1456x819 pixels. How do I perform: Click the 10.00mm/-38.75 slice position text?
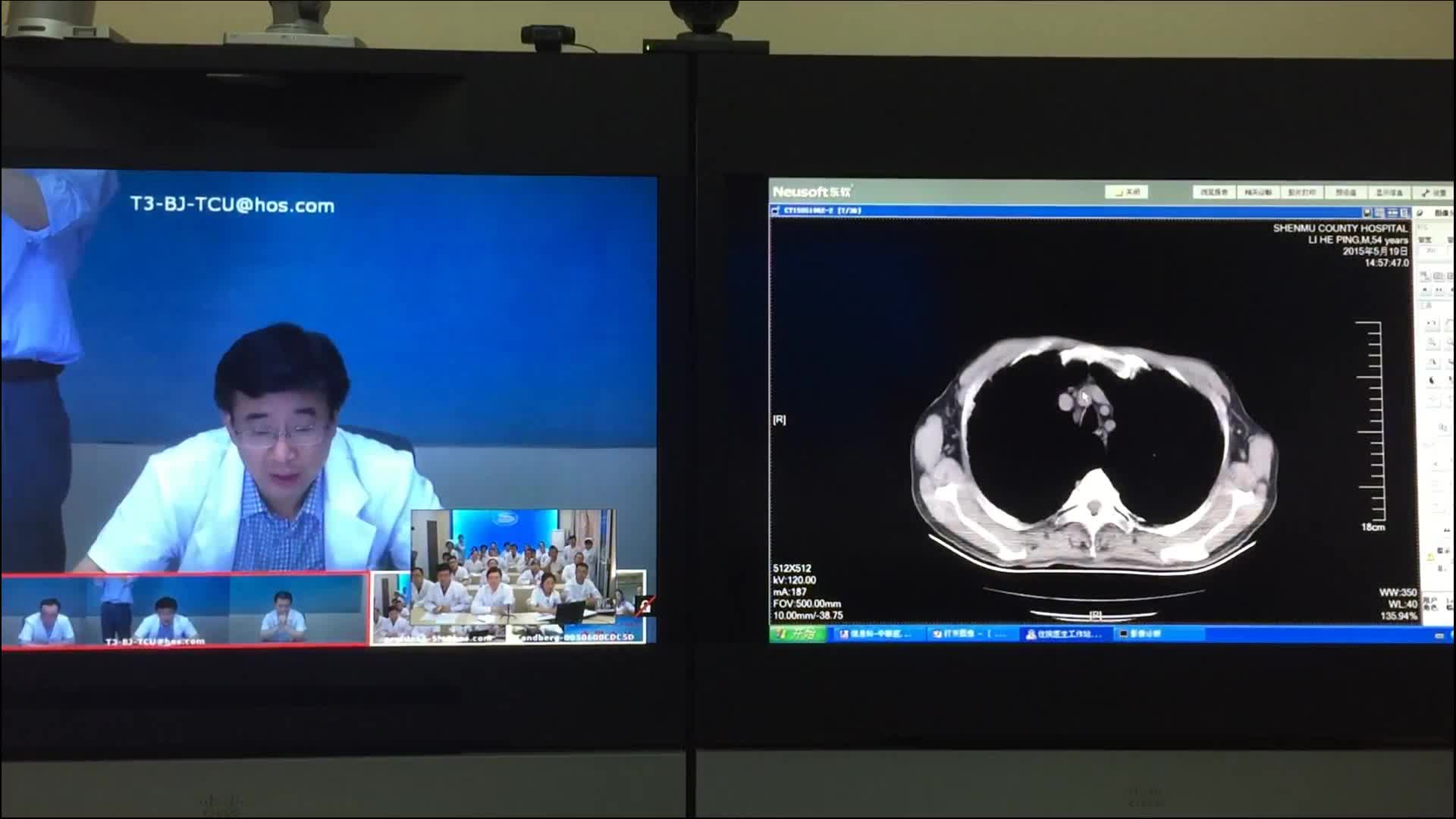point(808,616)
